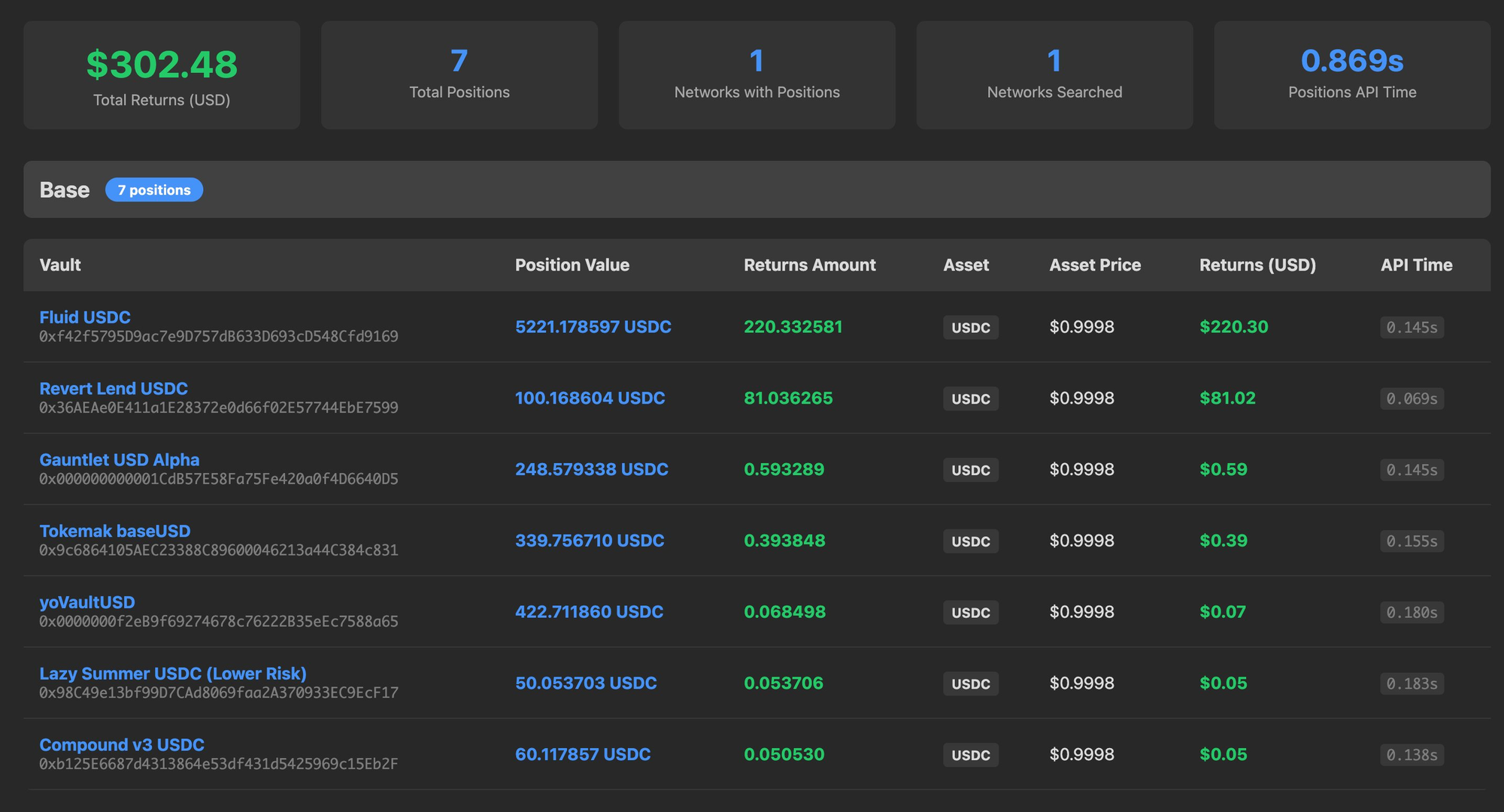1504x812 pixels.
Task: Open the Tokemak baseUSD vault
Action: [115, 531]
